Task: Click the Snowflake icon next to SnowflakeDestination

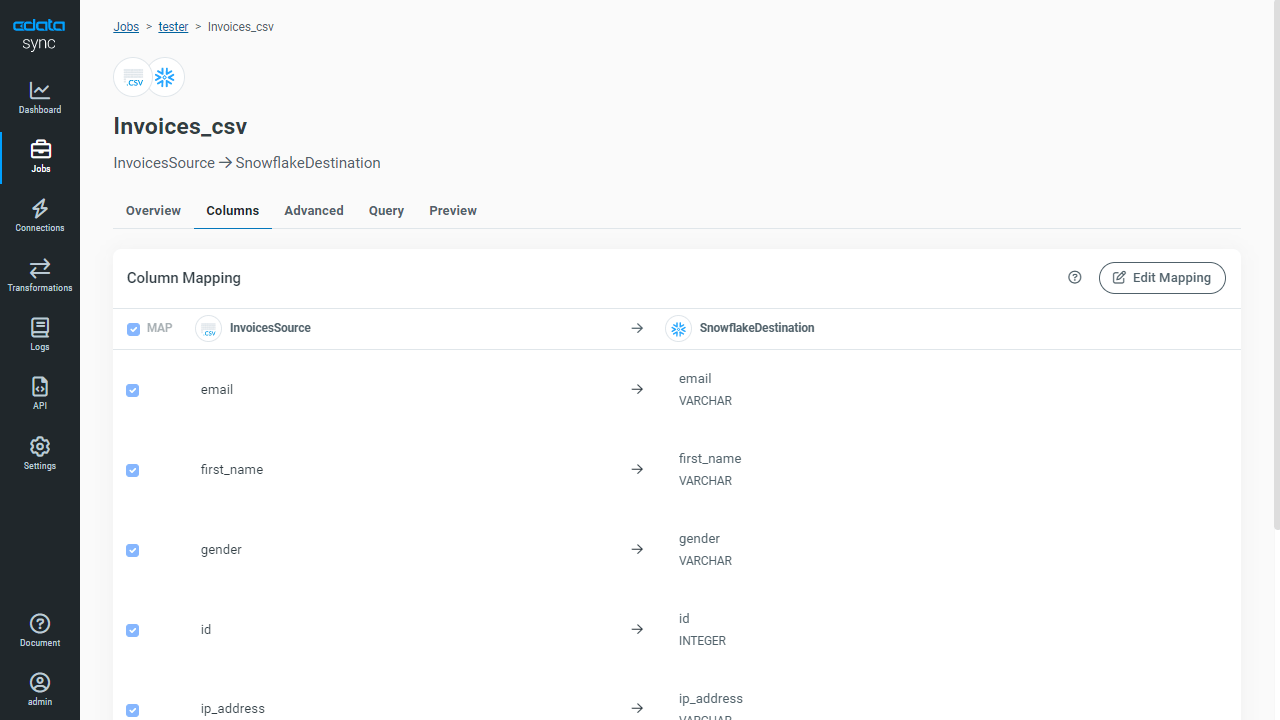Action: 678,328
